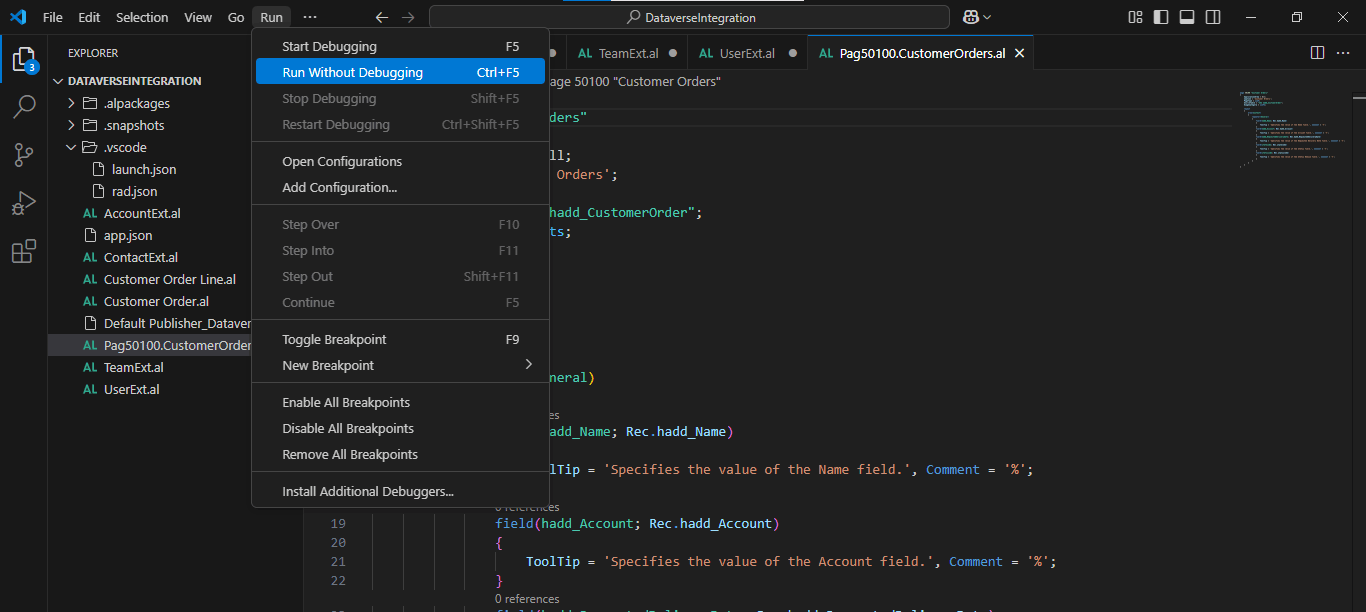Click the Customize Layout icon
1366x612 pixels.
coord(1135,17)
